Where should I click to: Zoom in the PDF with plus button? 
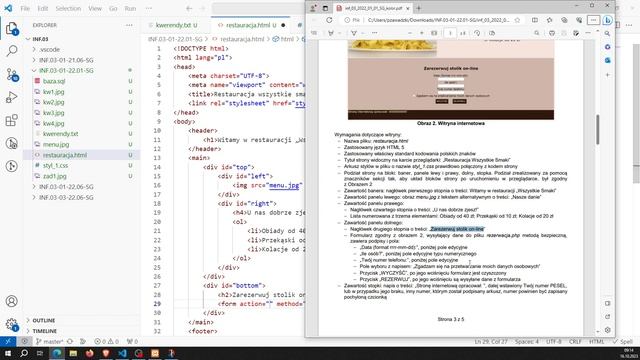(x=422, y=33)
